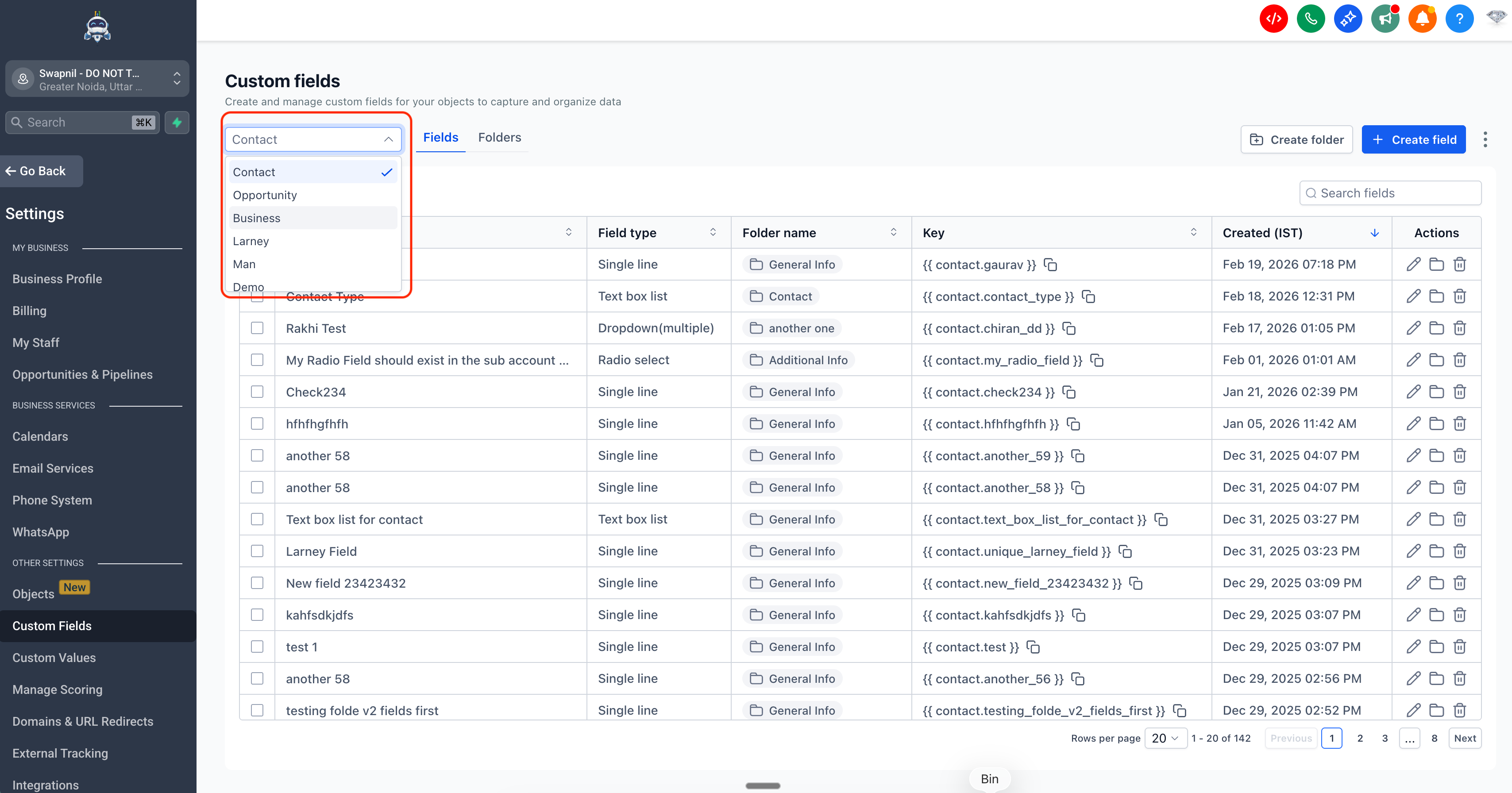Edit the Rakhi Test field with pencil icon
The image size is (1512, 793).
coord(1413,328)
